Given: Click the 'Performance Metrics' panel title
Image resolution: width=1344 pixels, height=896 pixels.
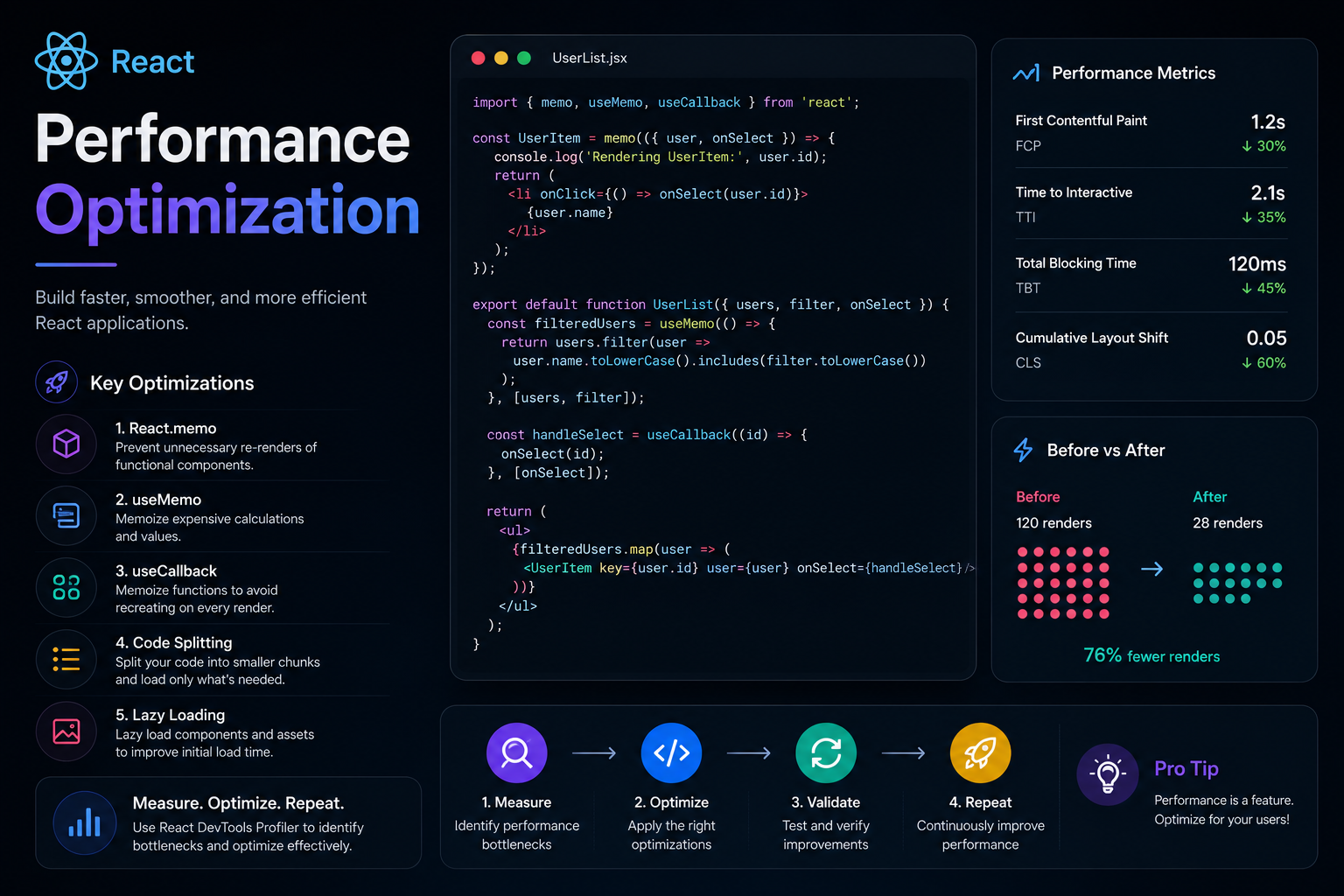Looking at the screenshot, I should coord(1133,73).
